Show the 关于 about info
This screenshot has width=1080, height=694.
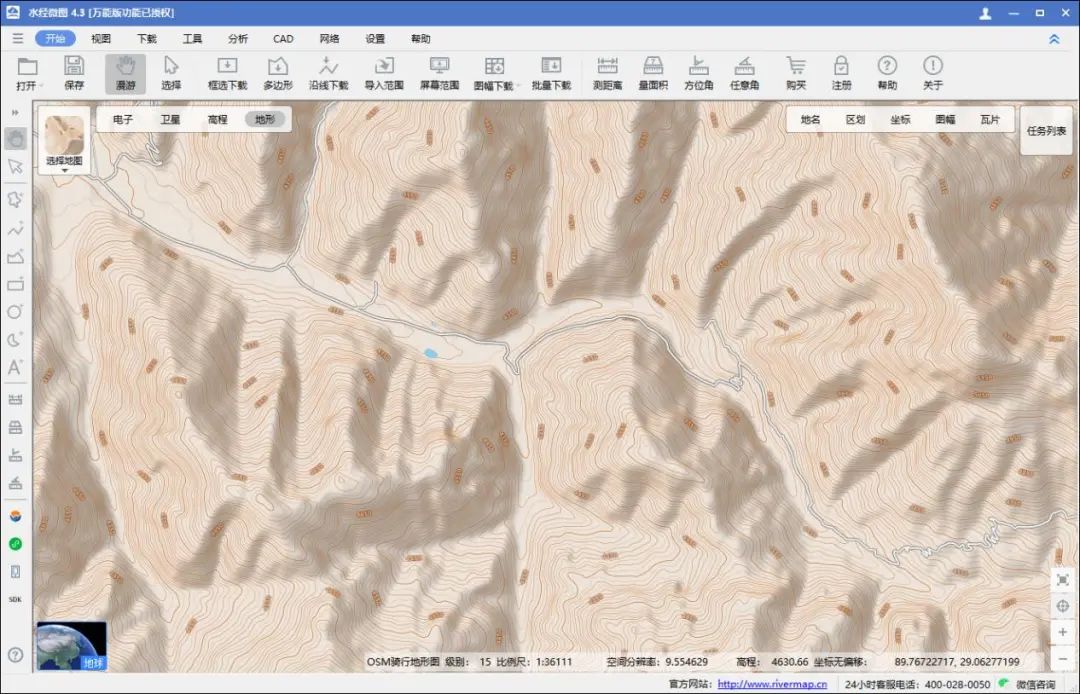(933, 74)
